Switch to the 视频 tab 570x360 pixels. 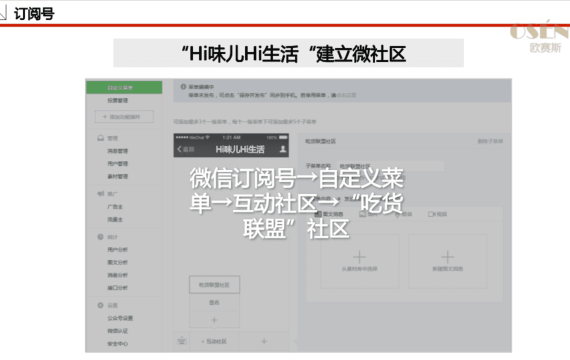coord(438,214)
